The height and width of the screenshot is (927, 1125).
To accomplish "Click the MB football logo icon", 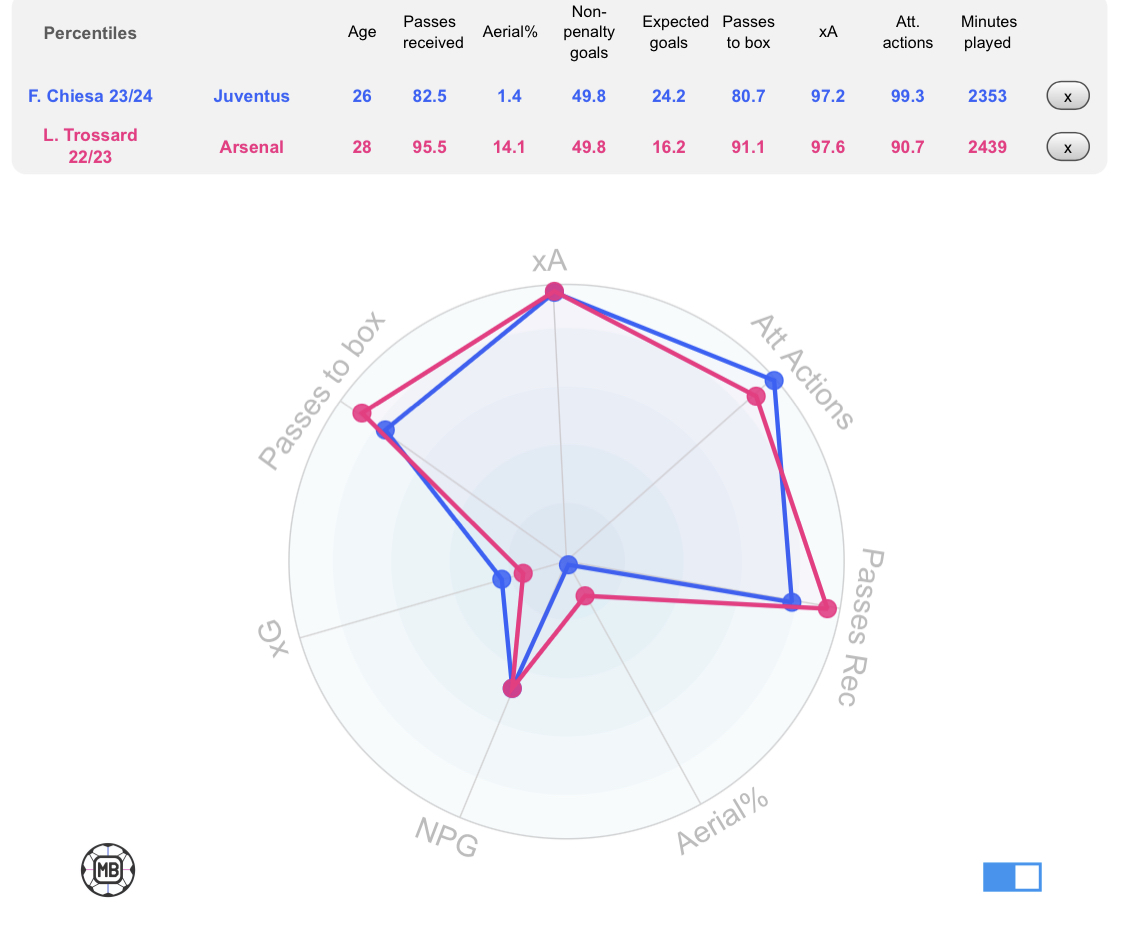I will tap(108, 869).
